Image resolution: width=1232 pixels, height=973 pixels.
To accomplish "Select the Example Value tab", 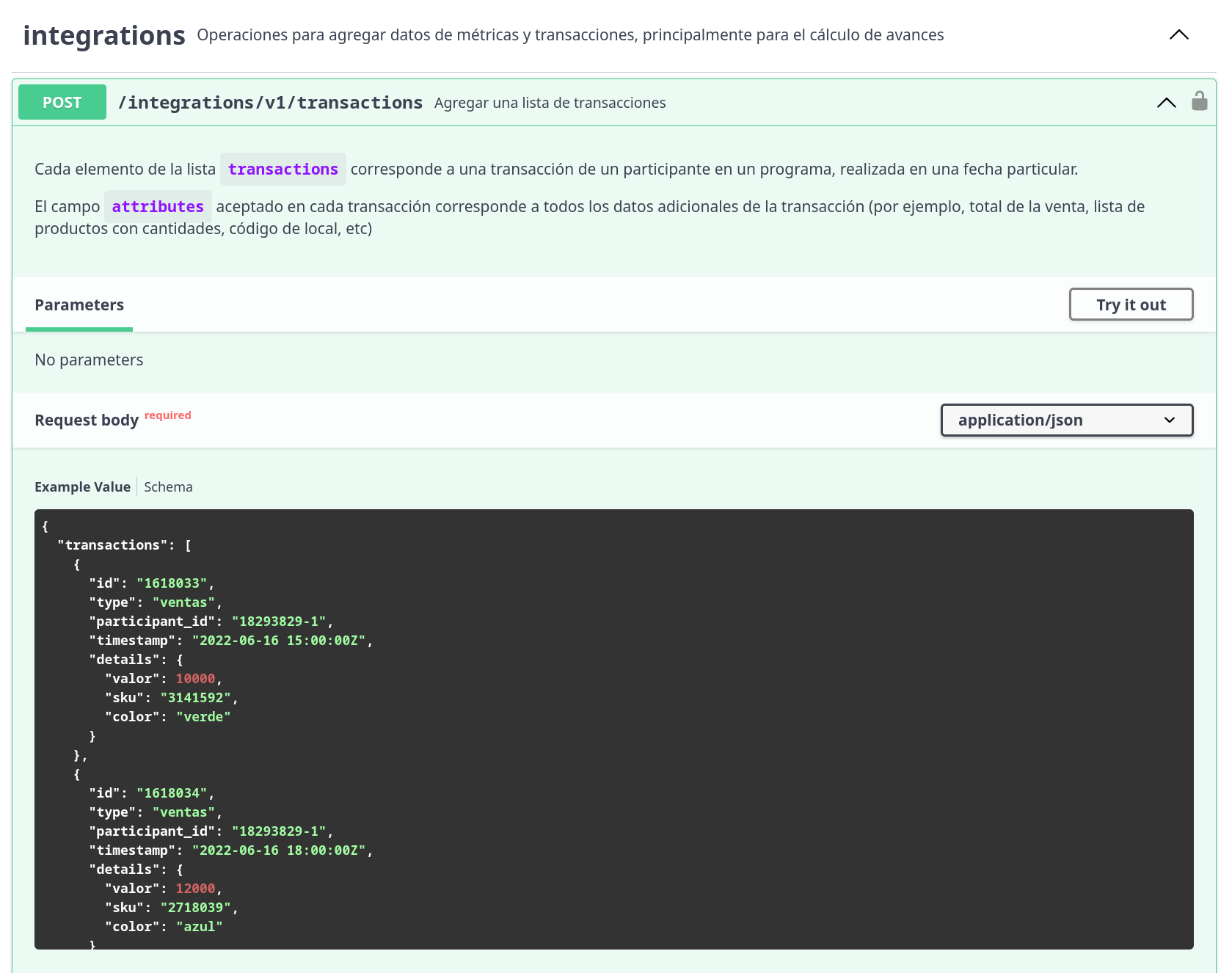I will click(x=82, y=487).
